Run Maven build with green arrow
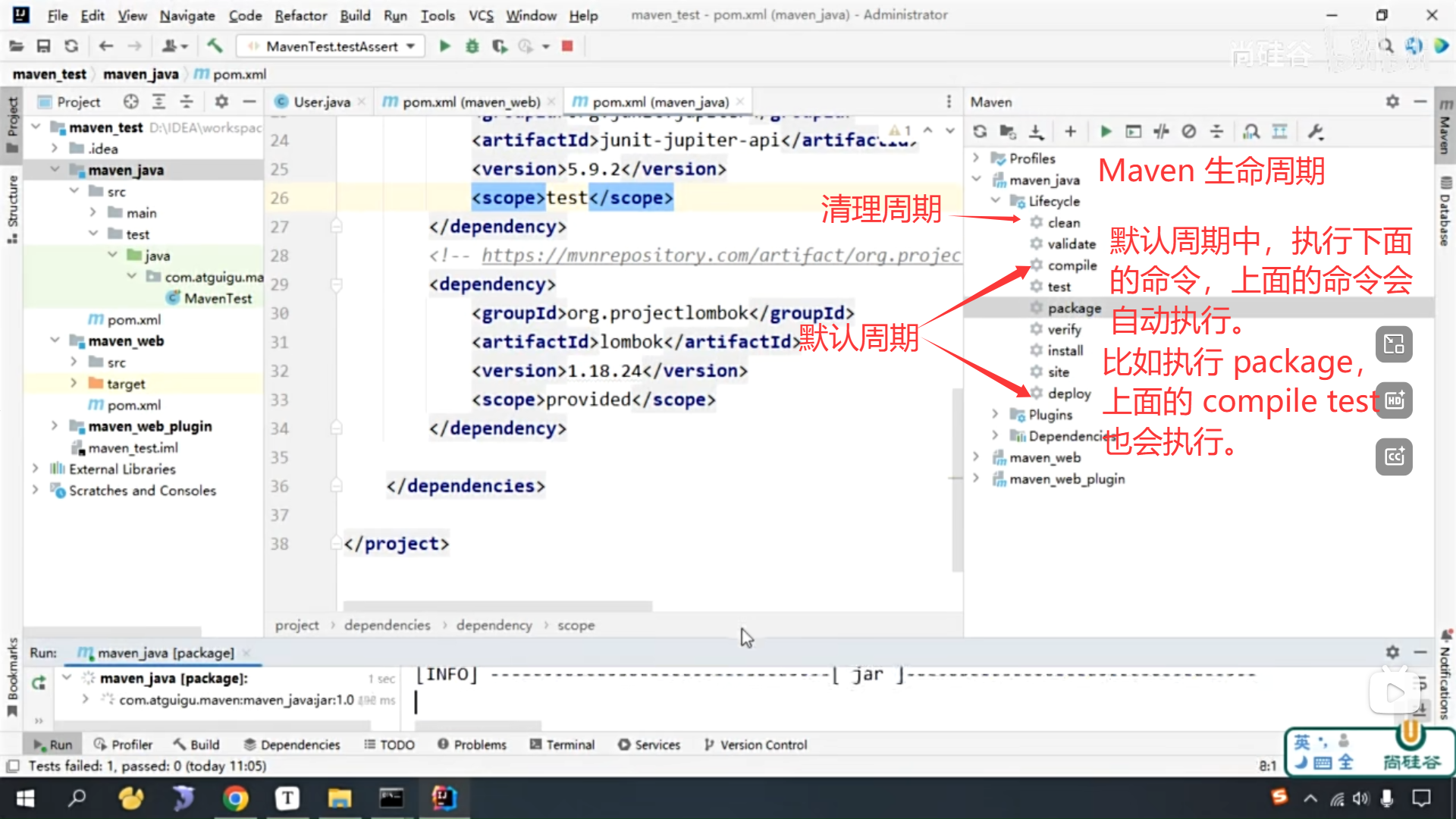1456x819 pixels. (1106, 132)
